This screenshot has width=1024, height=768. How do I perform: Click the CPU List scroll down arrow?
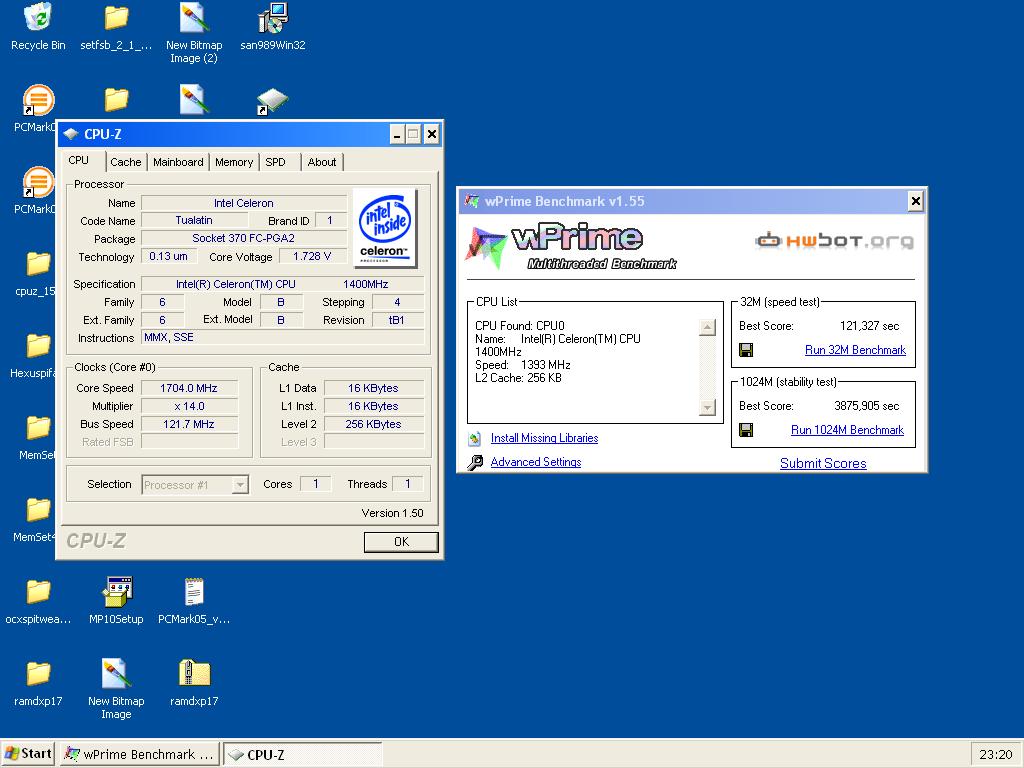pyautogui.click(x=707, y=408)
